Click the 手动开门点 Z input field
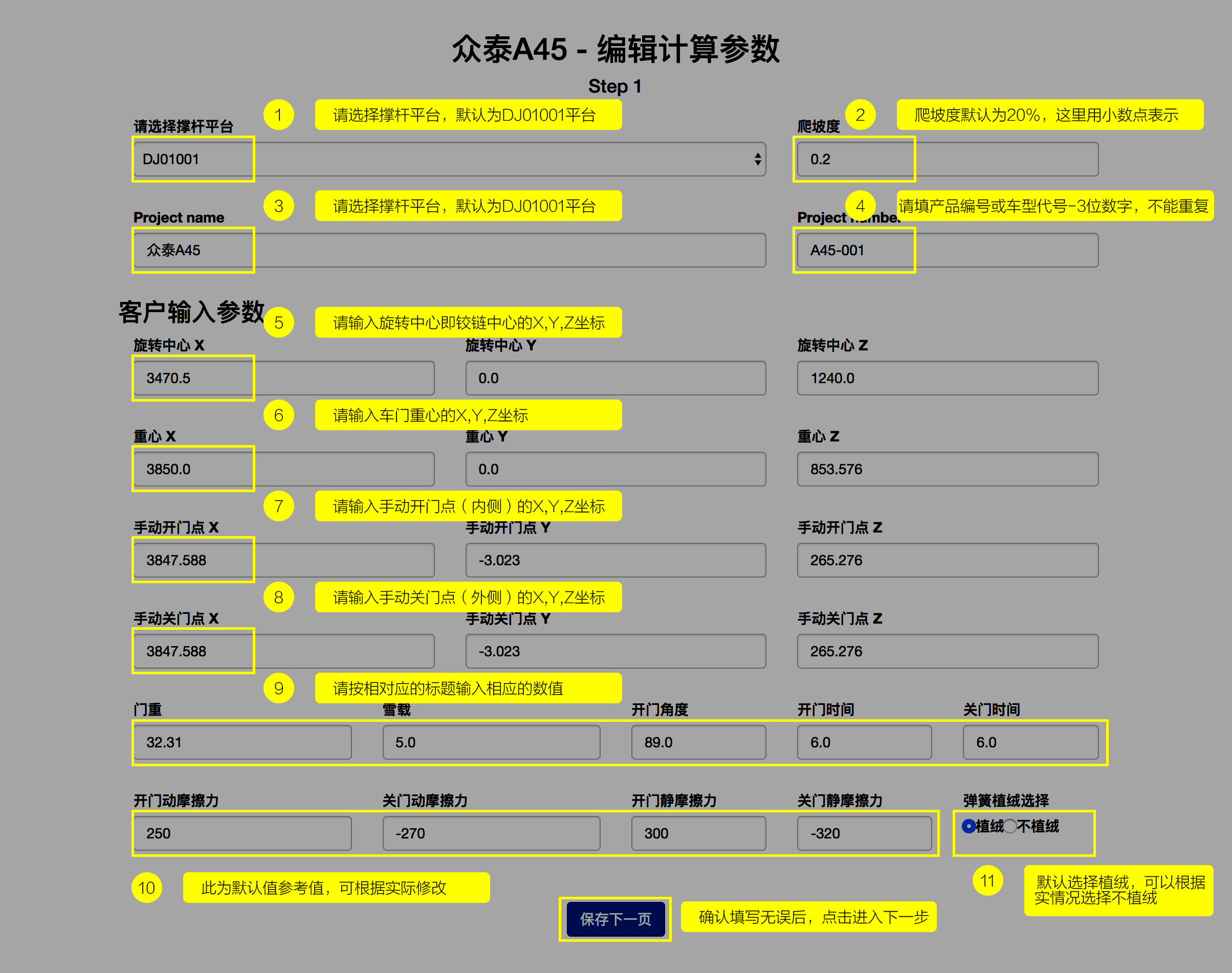Viewport: 1232px width, 973px height. coord(947,560)
